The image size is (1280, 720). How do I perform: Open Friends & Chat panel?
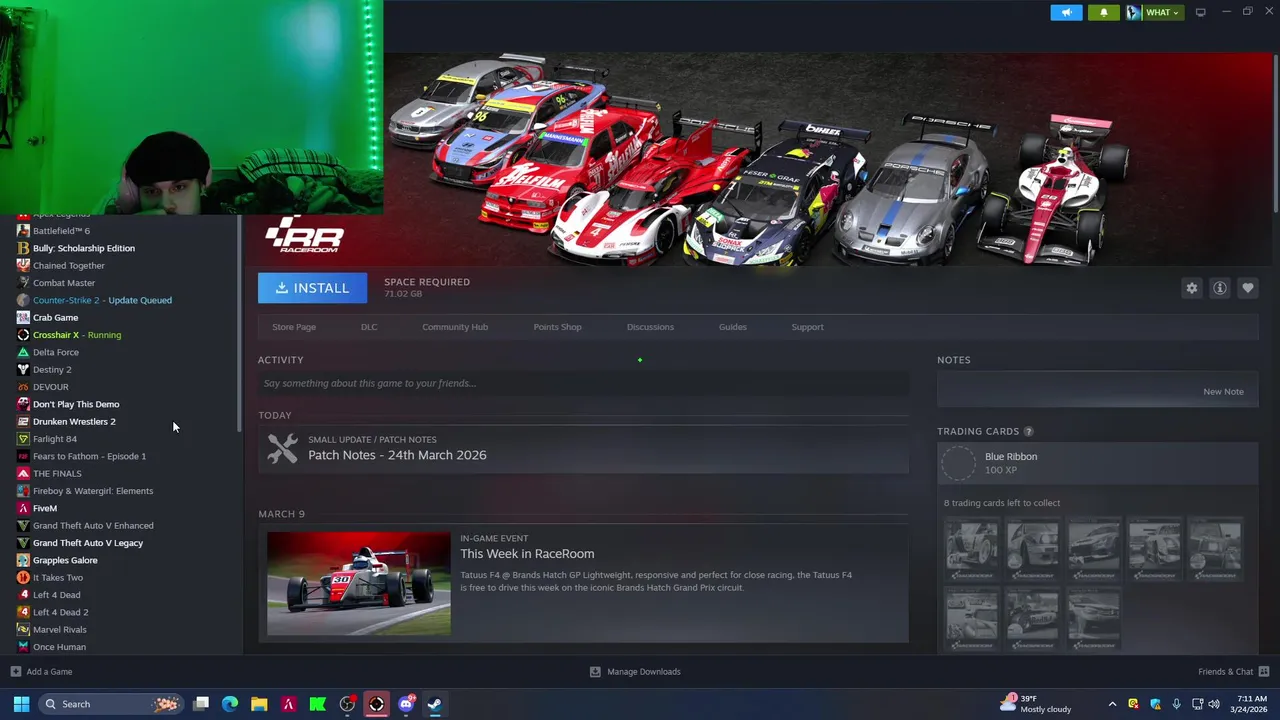1233,672
